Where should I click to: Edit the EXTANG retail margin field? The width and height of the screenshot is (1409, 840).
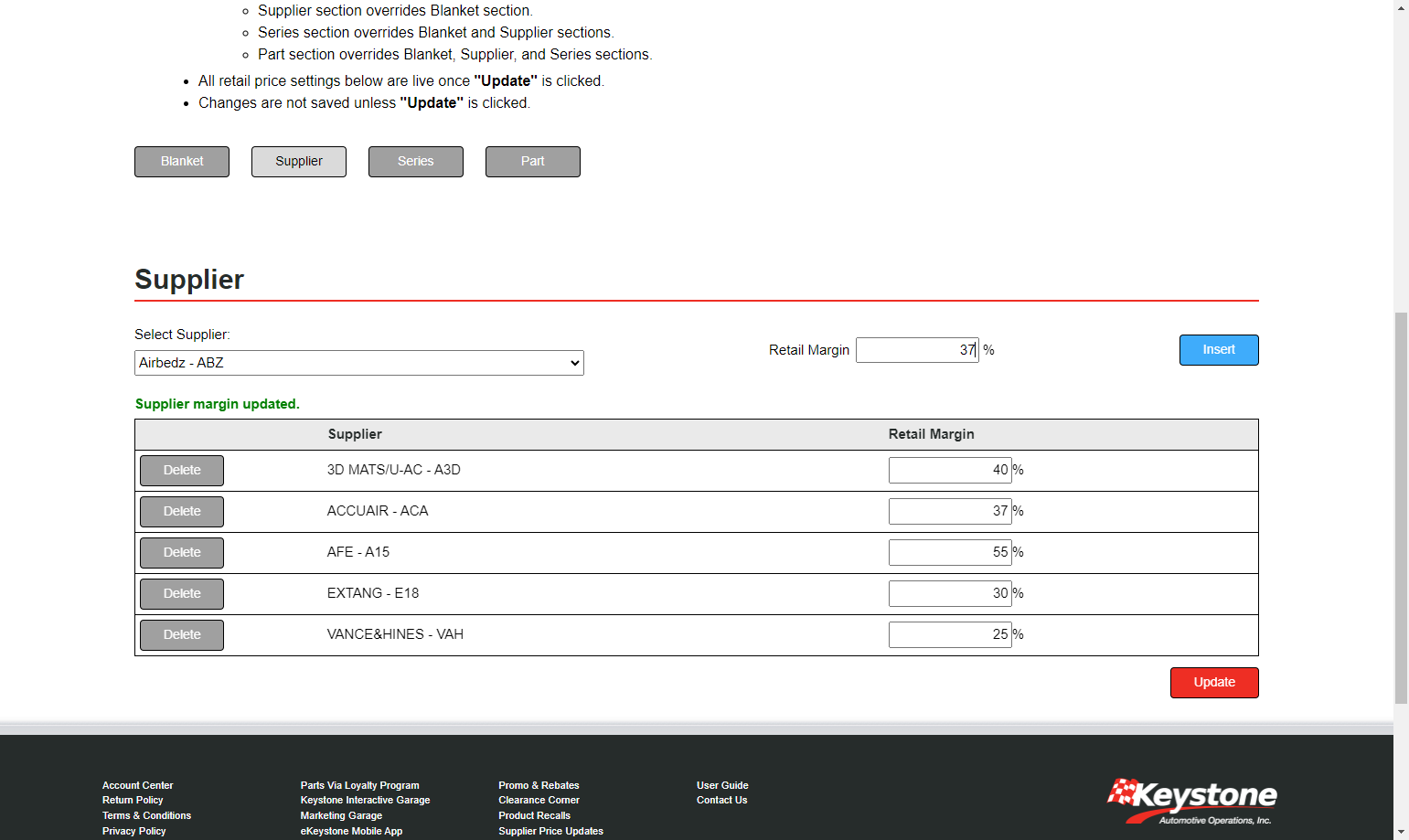[x=950, y=593]
